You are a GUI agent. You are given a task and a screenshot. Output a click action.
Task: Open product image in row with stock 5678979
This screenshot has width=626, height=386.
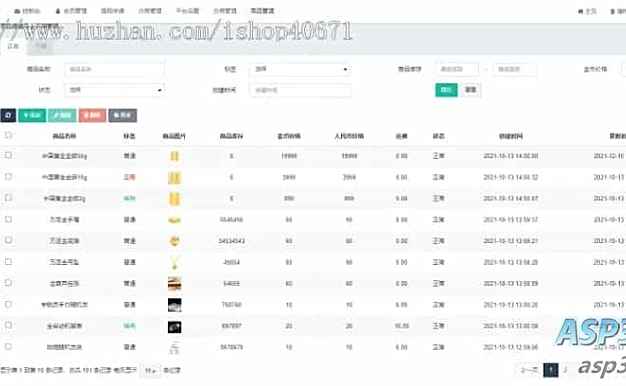pos(174,347)
